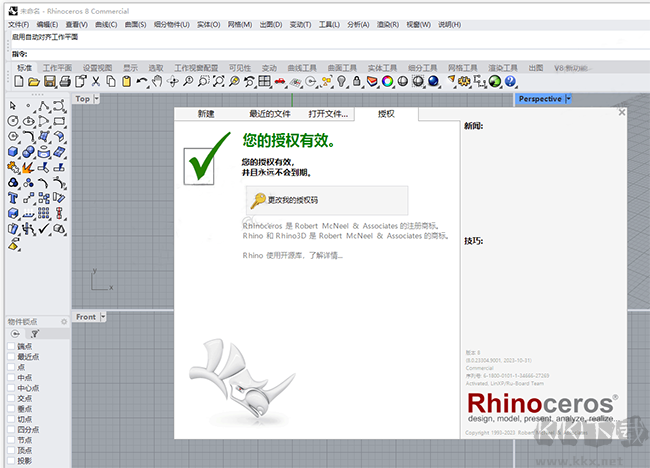Image resolution: width=650 pixels, height=468 pixels.
Task: Select the Circle tool
Action: pyautogui.click(x=13, y=121)
